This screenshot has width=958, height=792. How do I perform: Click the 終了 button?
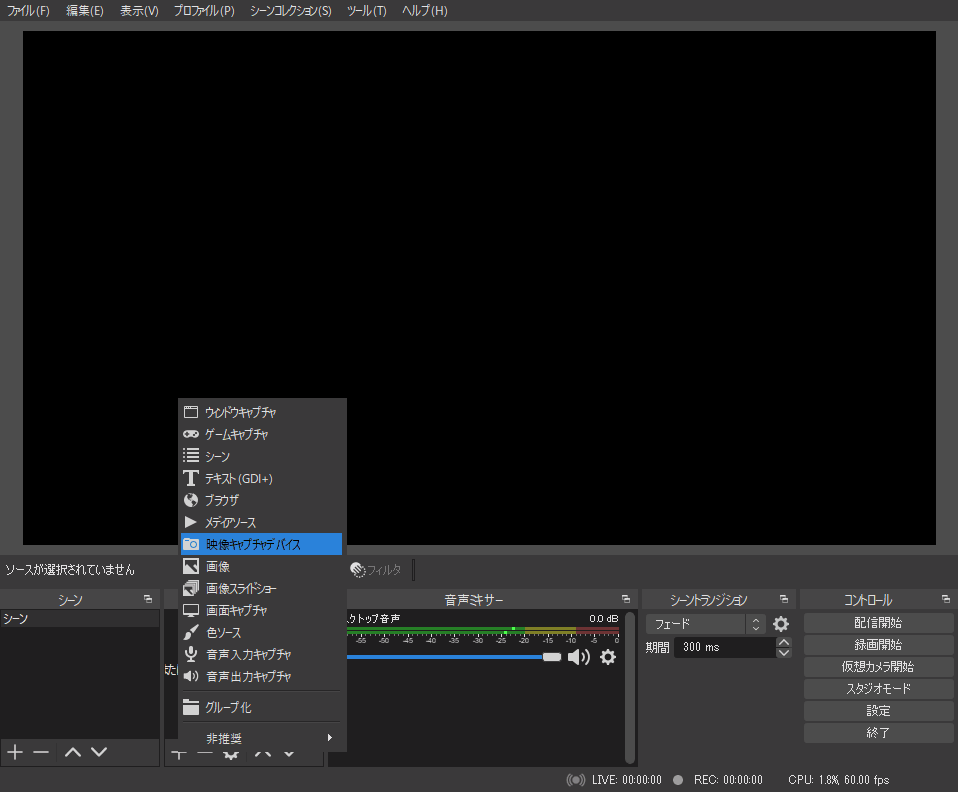[879, 733]
